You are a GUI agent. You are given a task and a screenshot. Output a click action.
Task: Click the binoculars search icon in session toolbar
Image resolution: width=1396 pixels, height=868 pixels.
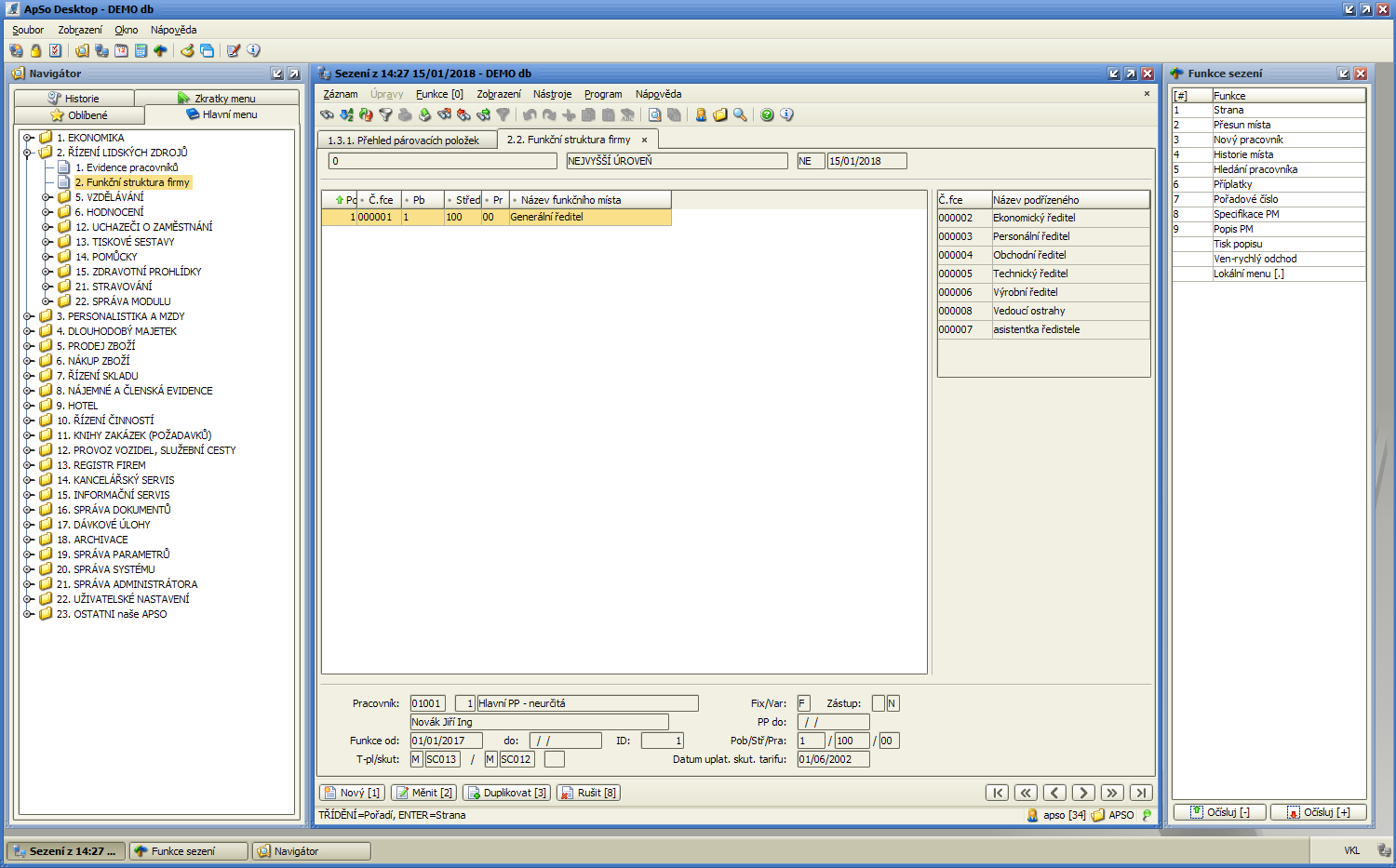point(327,114)
